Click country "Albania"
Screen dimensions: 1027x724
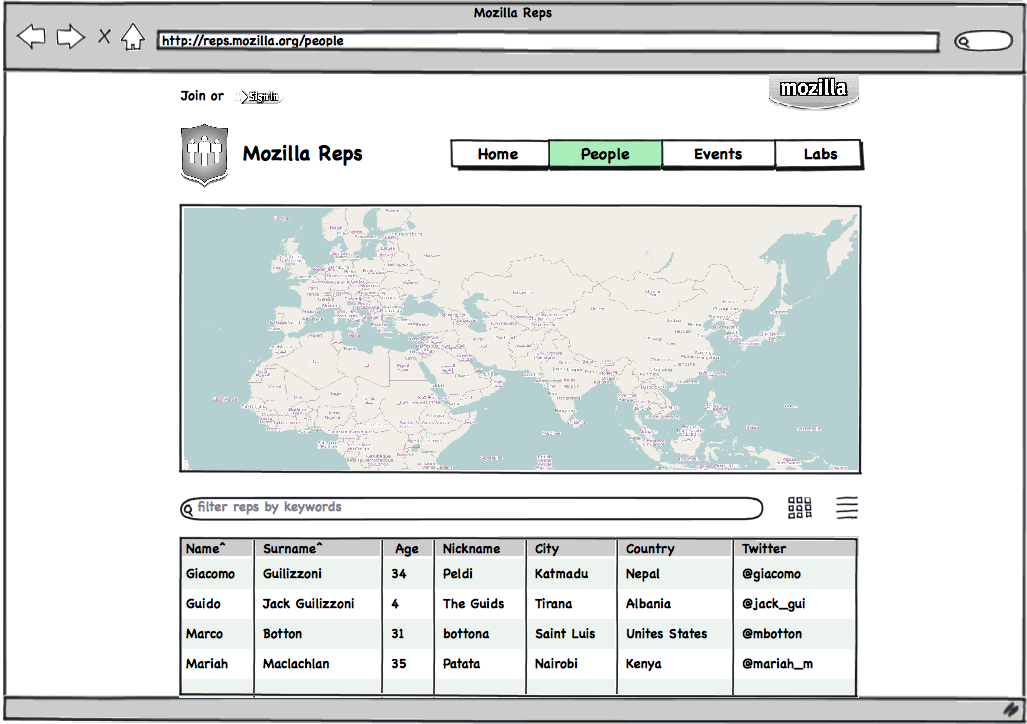pos(648,603)
